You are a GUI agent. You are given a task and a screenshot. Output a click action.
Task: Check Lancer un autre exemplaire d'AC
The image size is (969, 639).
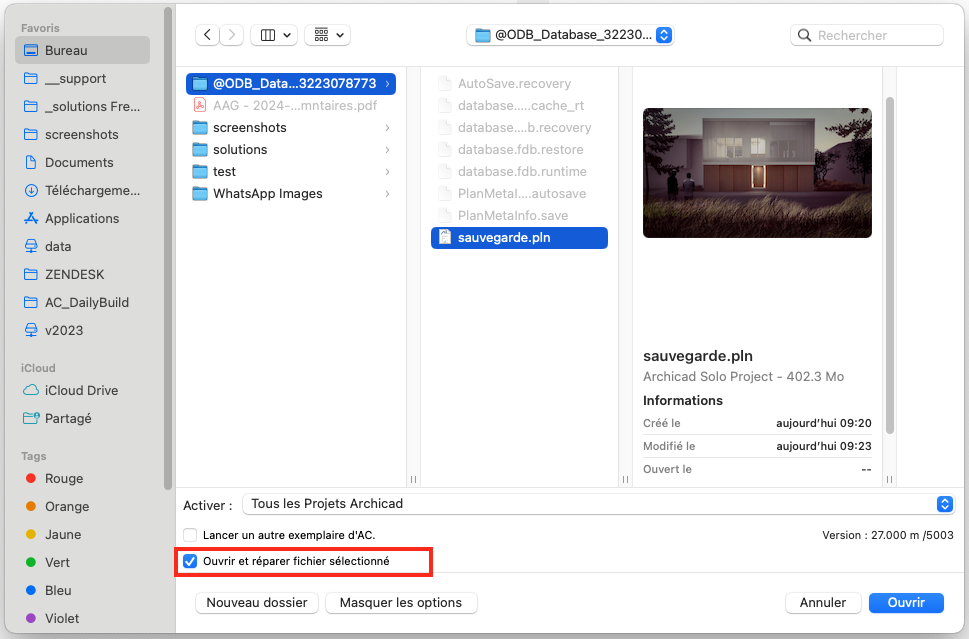[x=190, y=535]
